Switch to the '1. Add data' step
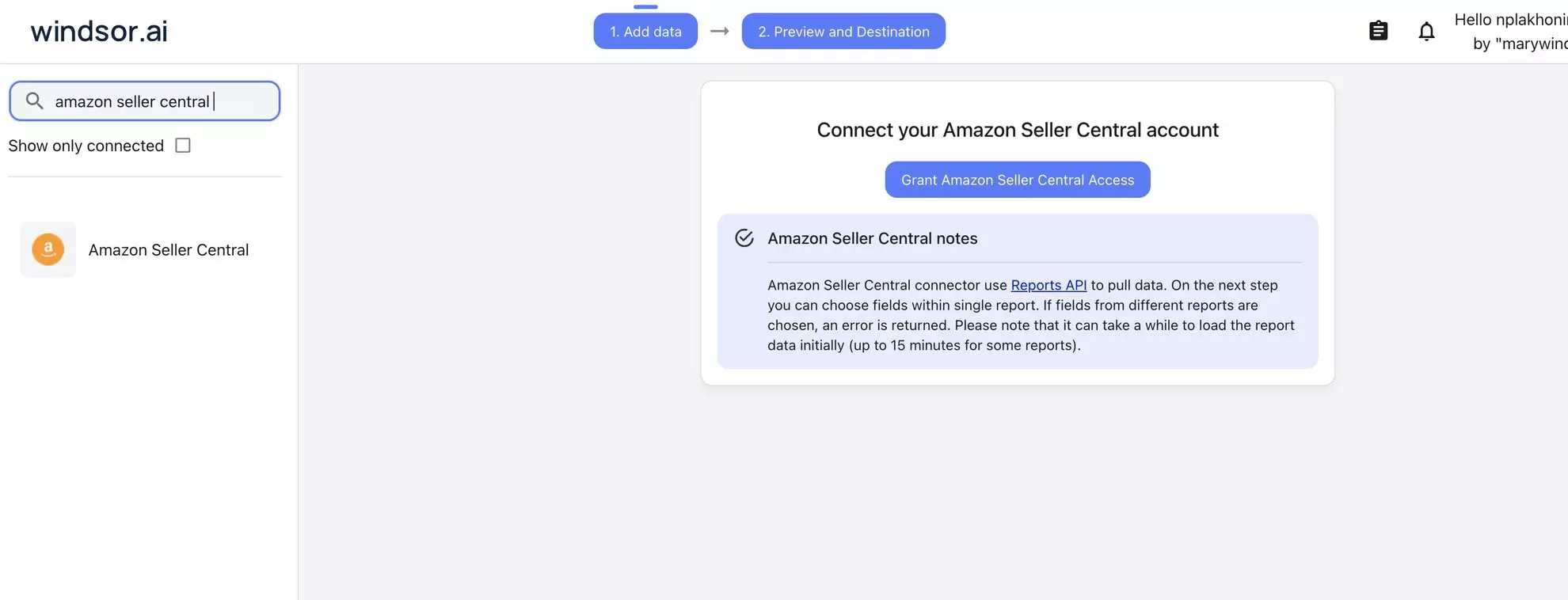Screen dimensions: 1568x600 (x=645, y=31)
